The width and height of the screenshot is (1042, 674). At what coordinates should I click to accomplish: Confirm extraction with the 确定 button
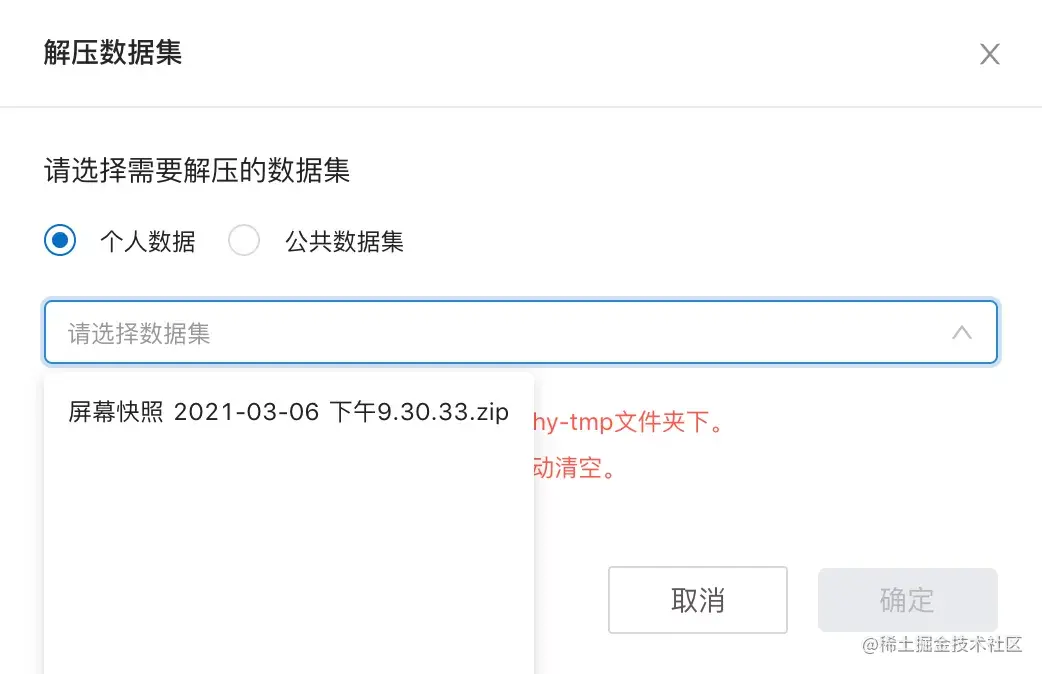click(x=907, y=600)
